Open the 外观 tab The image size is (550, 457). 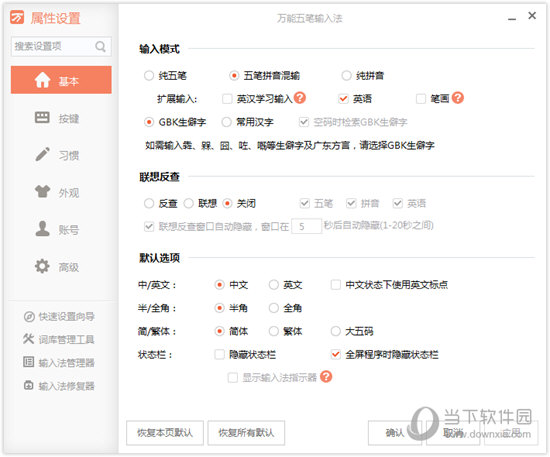[x=61, y=192]
